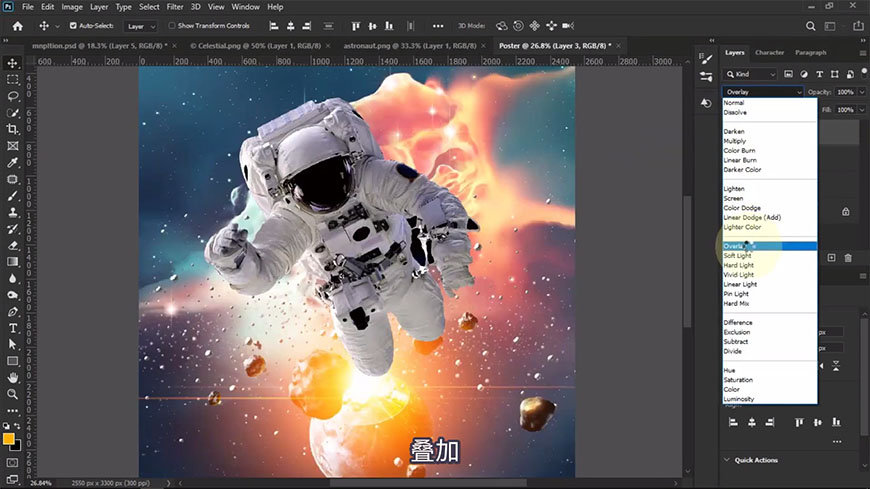Select the Zoom tool
The height and width of the screenshot is (489, 870).
[12, 394]
